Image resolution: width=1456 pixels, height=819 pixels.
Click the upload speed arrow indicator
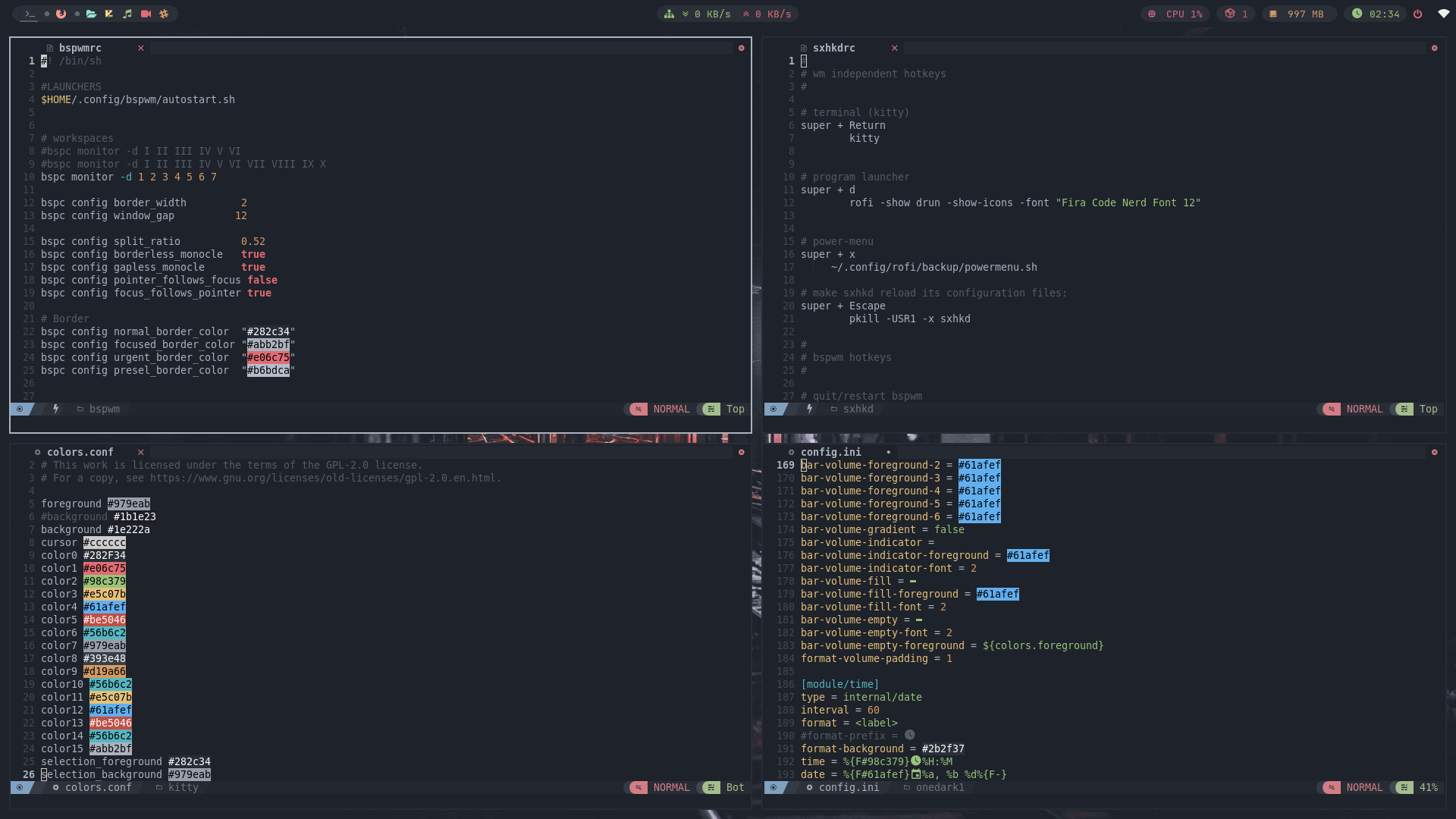pyautogui.click(x=746, y=14)
